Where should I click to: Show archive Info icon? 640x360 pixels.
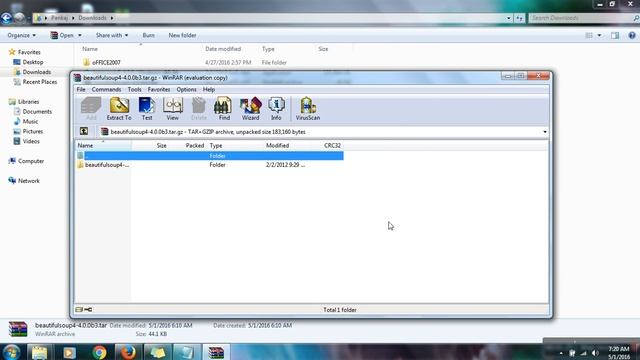click(276, 109)
